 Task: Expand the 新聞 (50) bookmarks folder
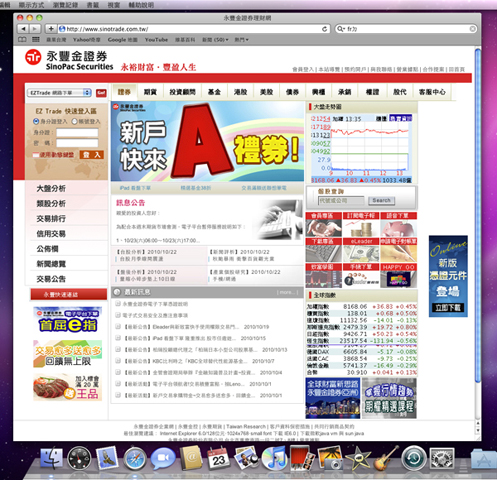(215, 40)
